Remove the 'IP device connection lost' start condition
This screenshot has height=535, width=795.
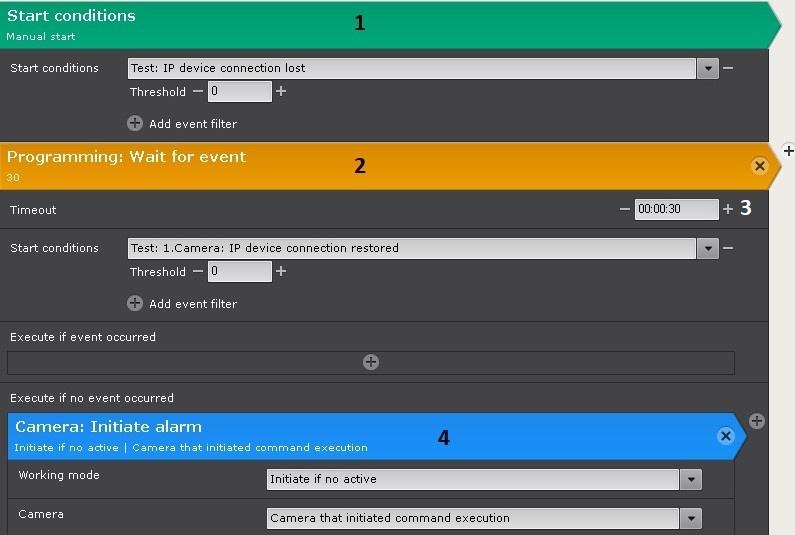728,68
